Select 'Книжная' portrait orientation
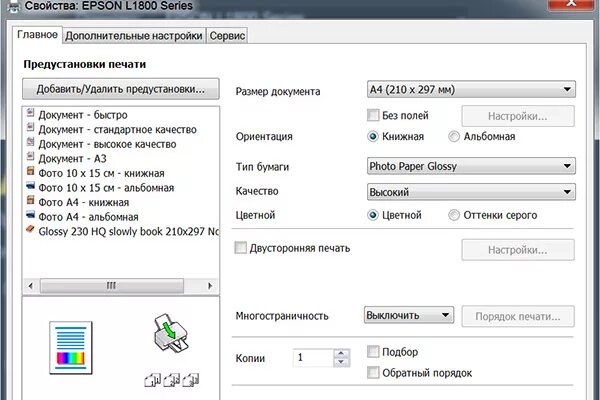The image size is (600, 400). point(372,136)
